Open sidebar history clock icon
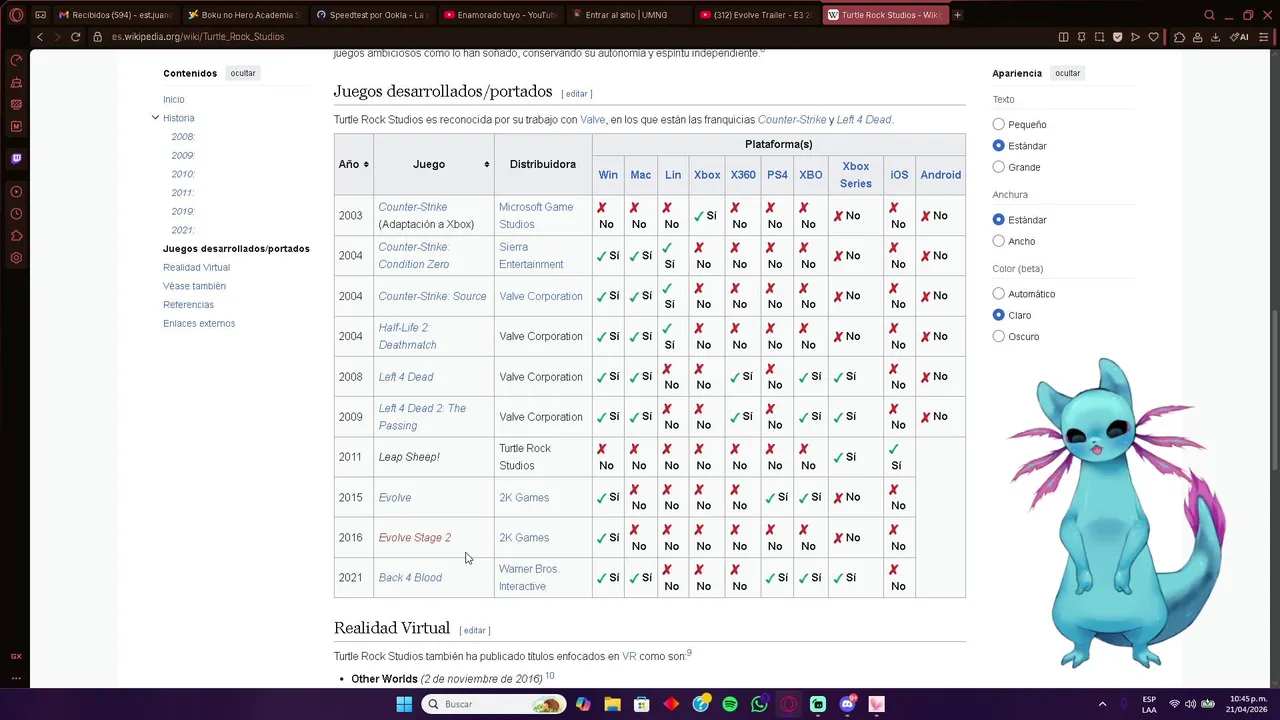 [16, 214]
